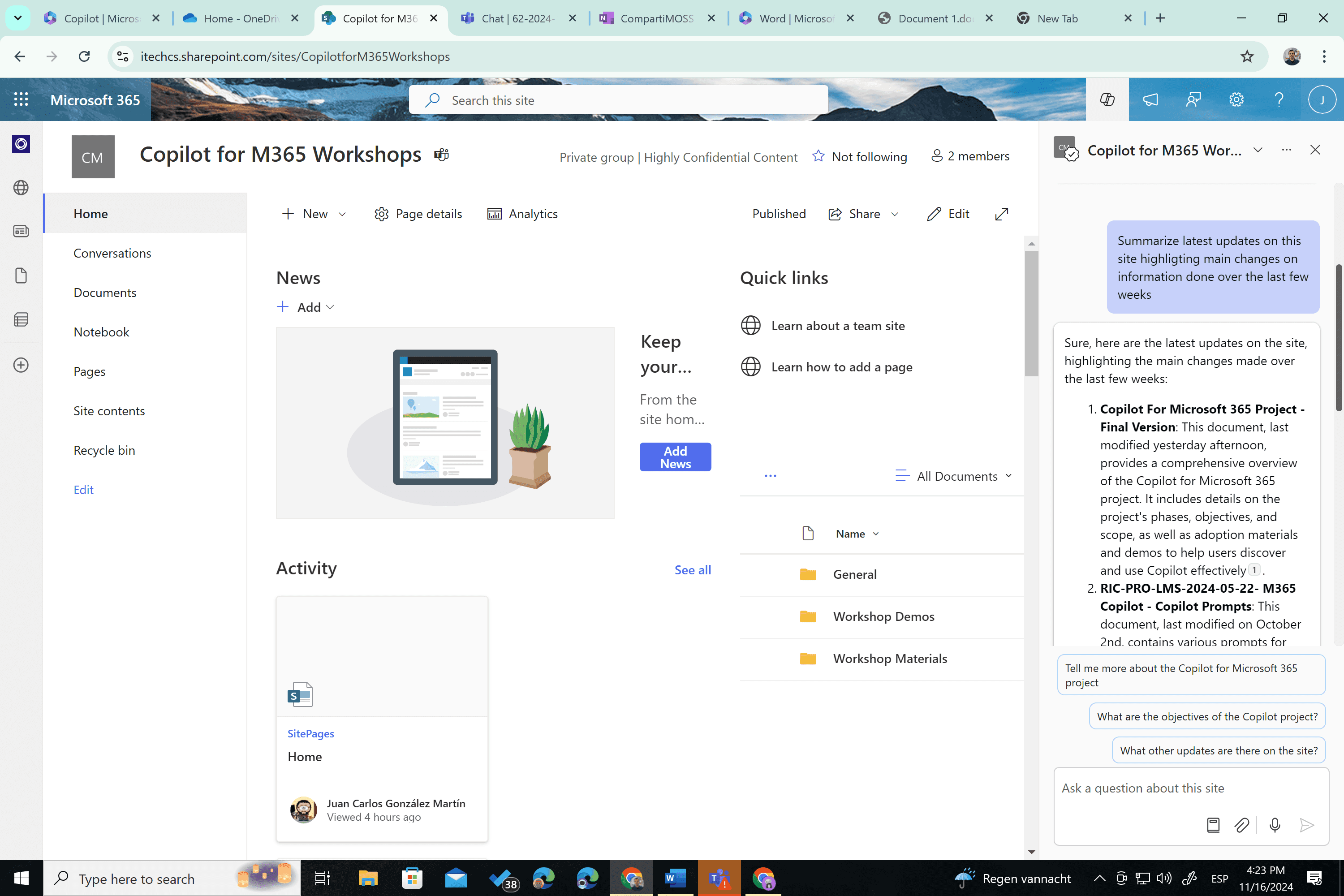This screenshot has width=1344, height=896.
Task: Open Microsoft Teams icon next to site title
Action: click(x=441, y=154)
